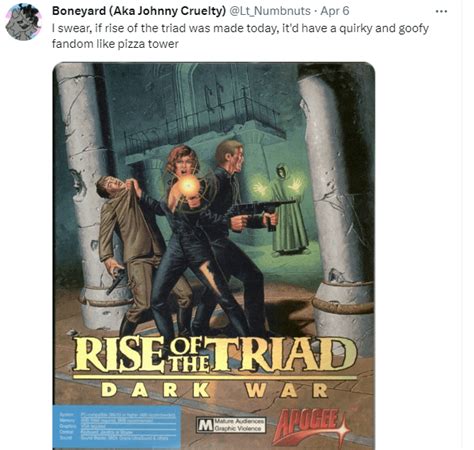Click Boneyard's profile avatar picture
This screenshot has height=450, width=474.
23,23
